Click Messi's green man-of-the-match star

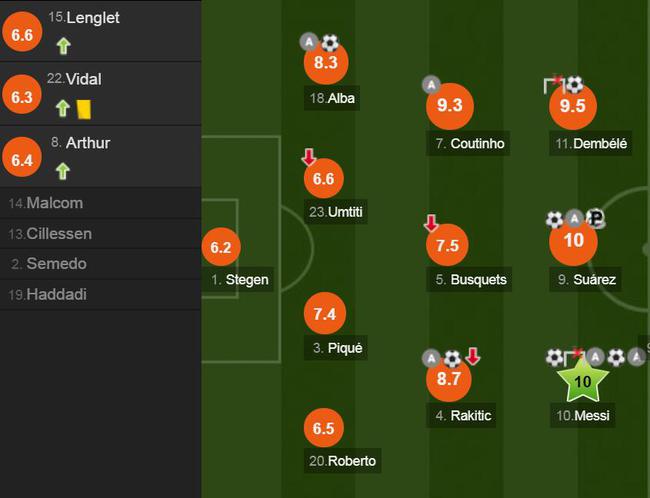582,379
